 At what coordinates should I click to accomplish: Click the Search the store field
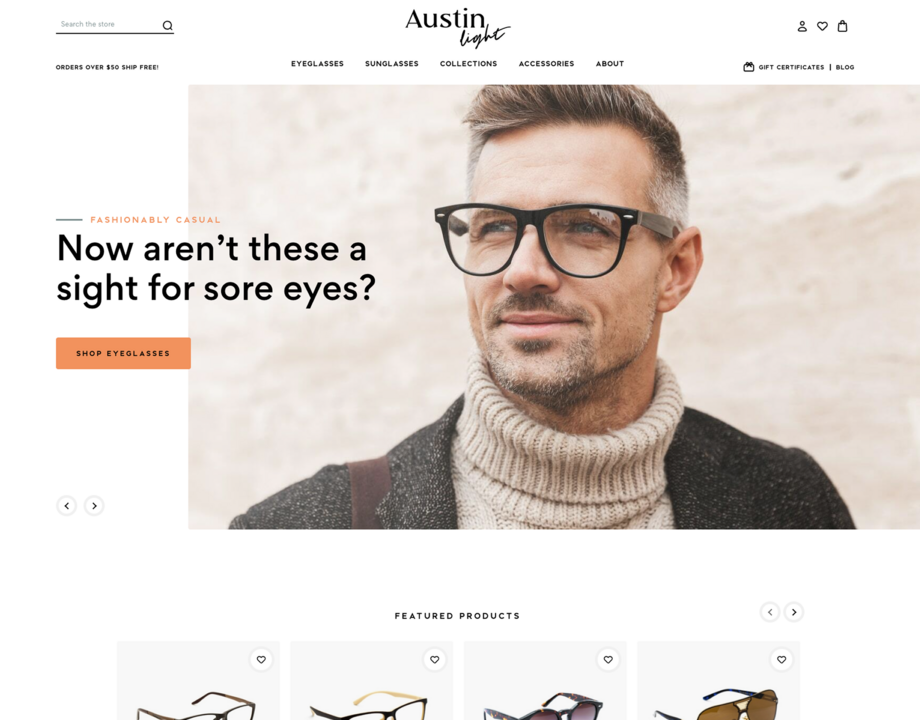[109, 25]
